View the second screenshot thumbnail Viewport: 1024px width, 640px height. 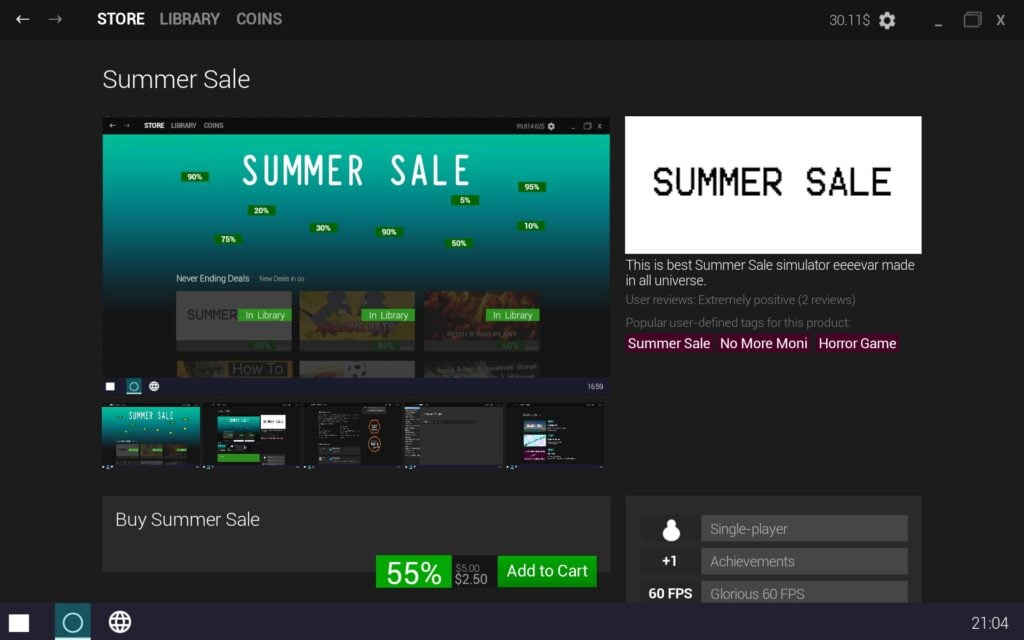point(252,436)
